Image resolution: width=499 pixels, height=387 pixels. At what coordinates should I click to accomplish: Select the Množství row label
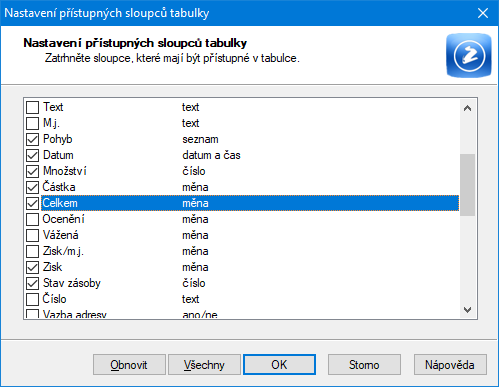tap(65, 171)
